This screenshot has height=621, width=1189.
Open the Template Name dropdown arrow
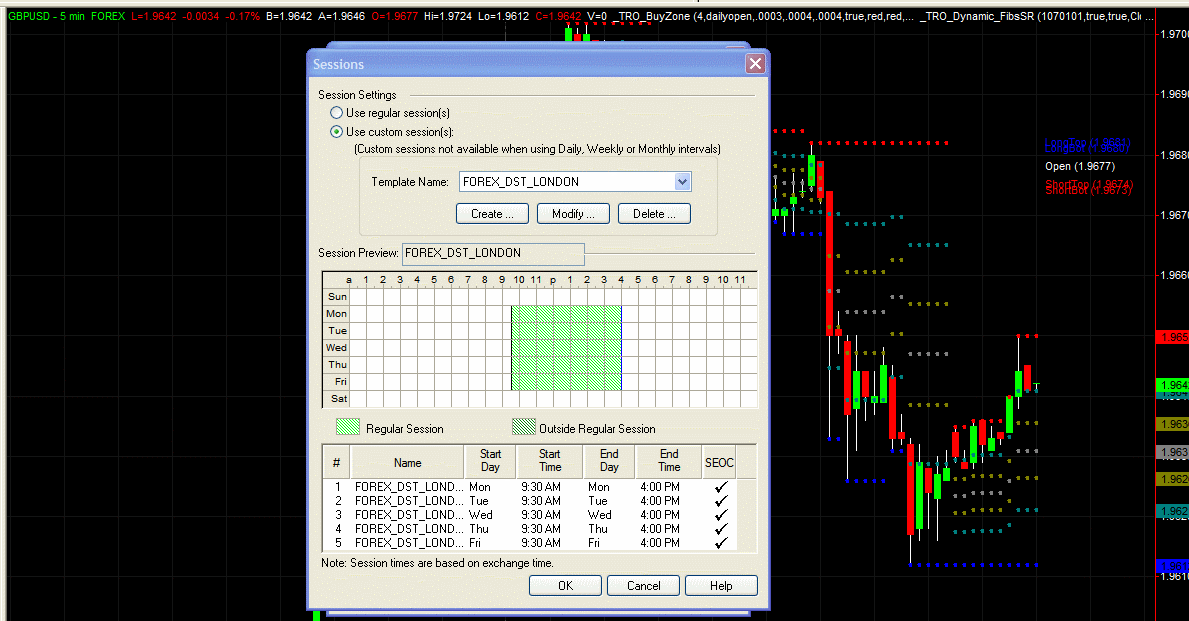(682, 182)
